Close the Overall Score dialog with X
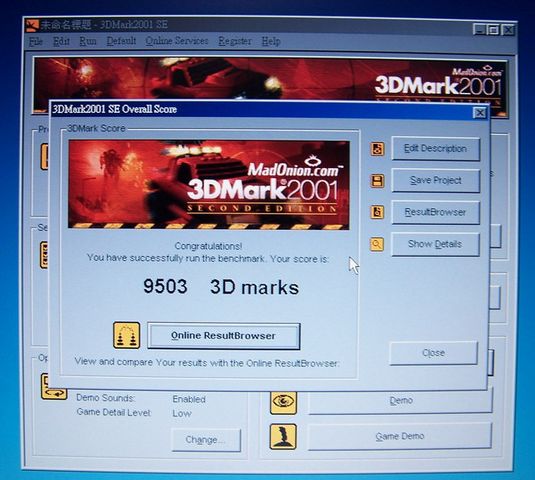Image resolution: width=535 pixels, height=480 pixels. pos(480,113)
